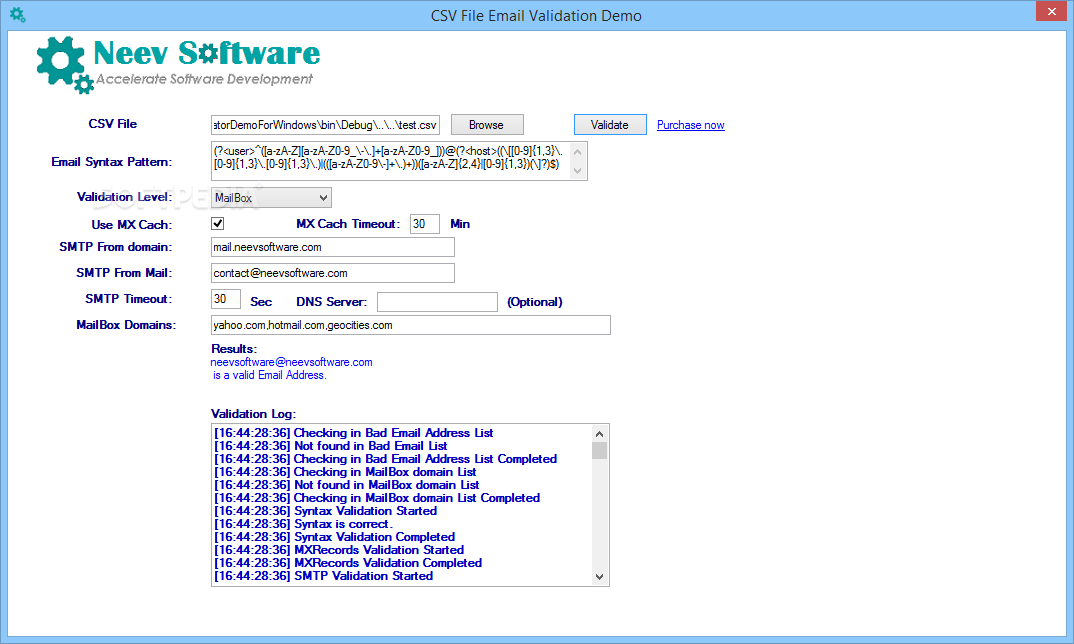Viewport: 1074px width, 644px height.
Task: Click the Browse button
Action: [x=487, y=125]
